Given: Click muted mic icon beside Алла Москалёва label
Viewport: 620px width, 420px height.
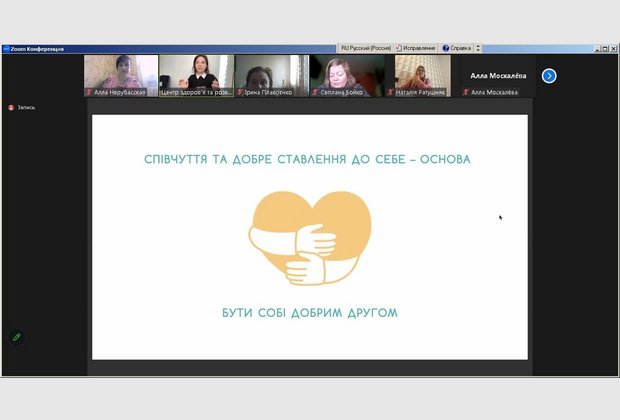Looking at the screenshot, I should [466, 92].
